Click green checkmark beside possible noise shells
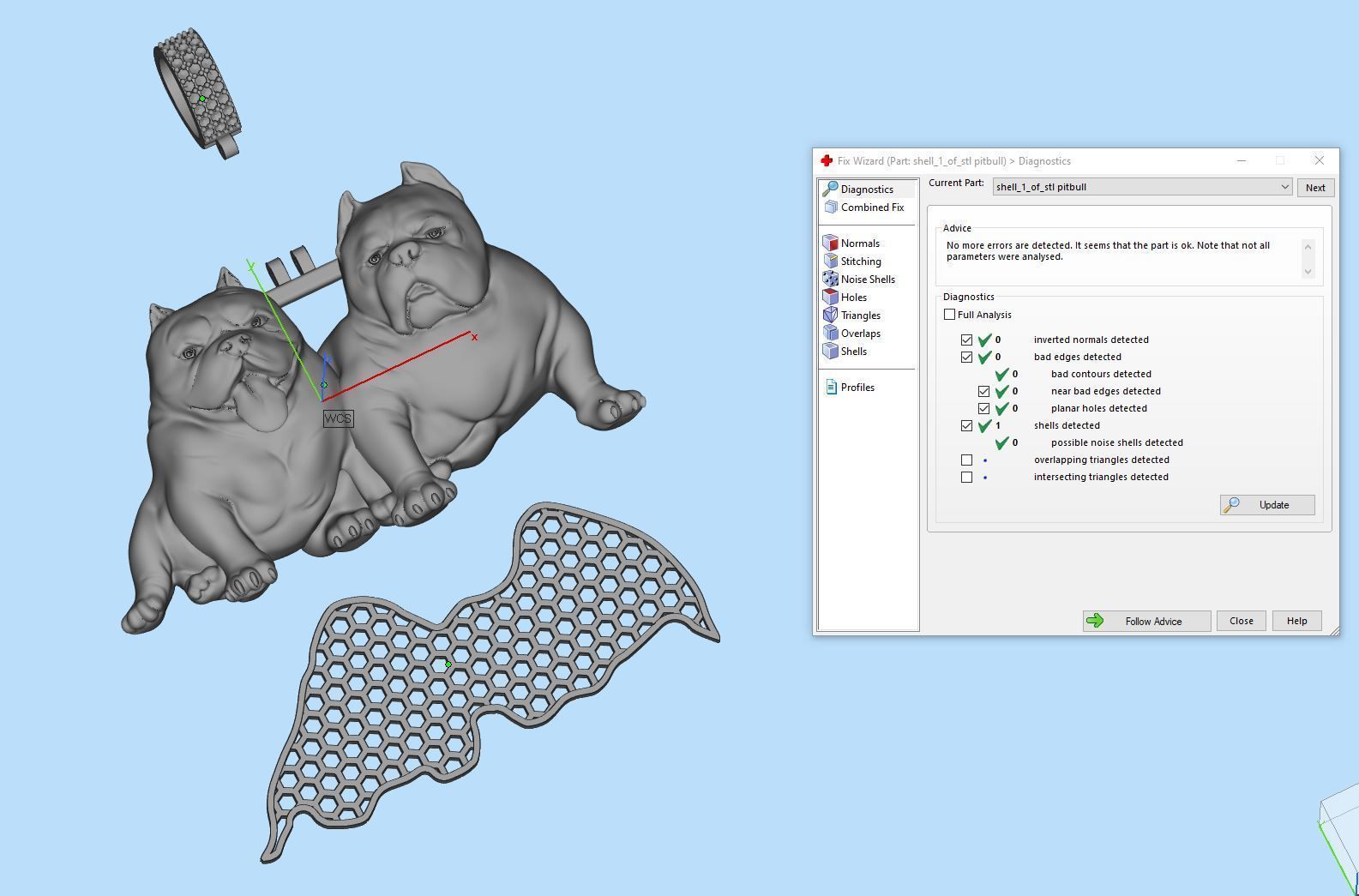Viewport: 1359px width, 896px height. (1001, 442)
